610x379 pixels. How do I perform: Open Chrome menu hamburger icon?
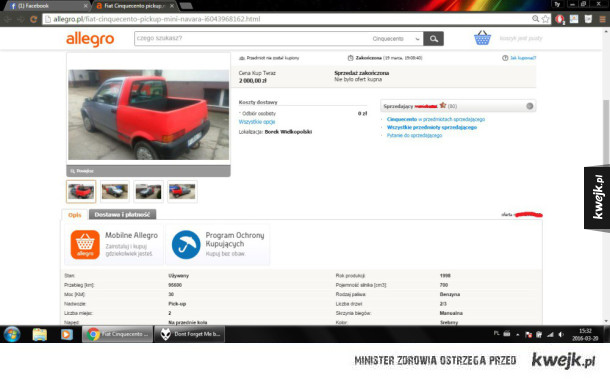[x=602, y=19]
